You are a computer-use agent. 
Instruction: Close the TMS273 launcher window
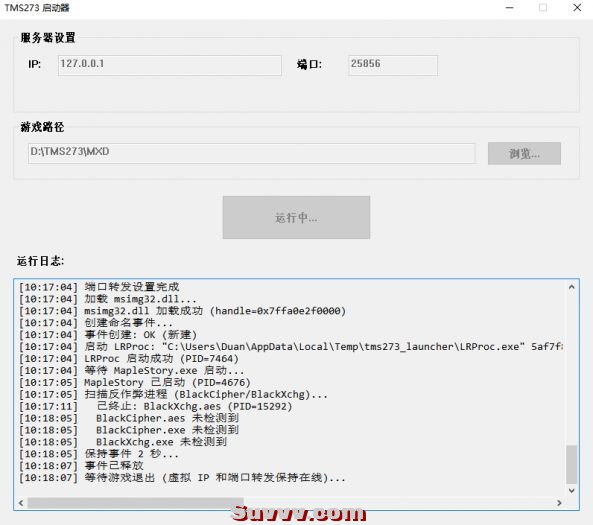tap(577, 8)
